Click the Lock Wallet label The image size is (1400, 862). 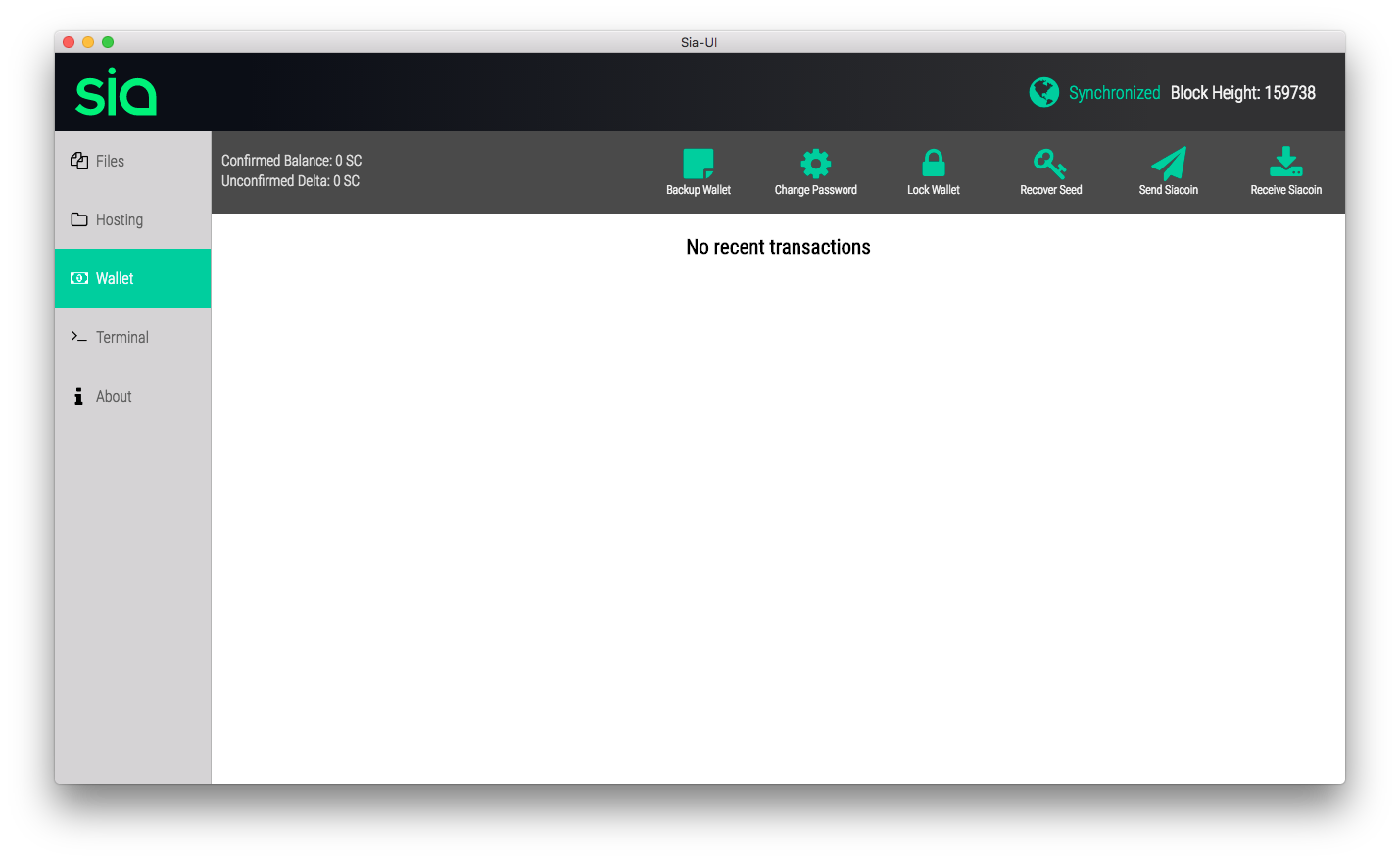point(934,190)
